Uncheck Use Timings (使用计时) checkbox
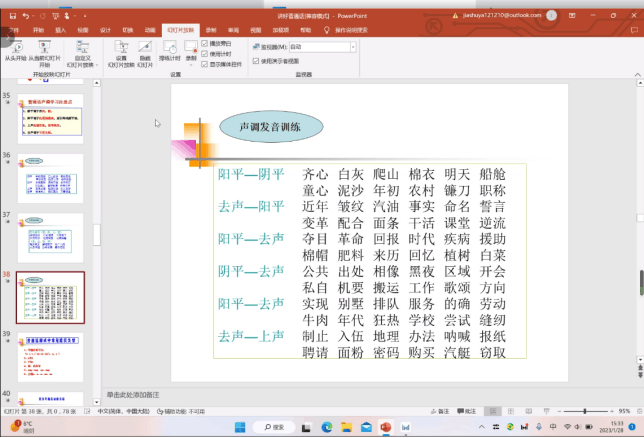The height and width of the screenshot is (438, 644). 205,53
